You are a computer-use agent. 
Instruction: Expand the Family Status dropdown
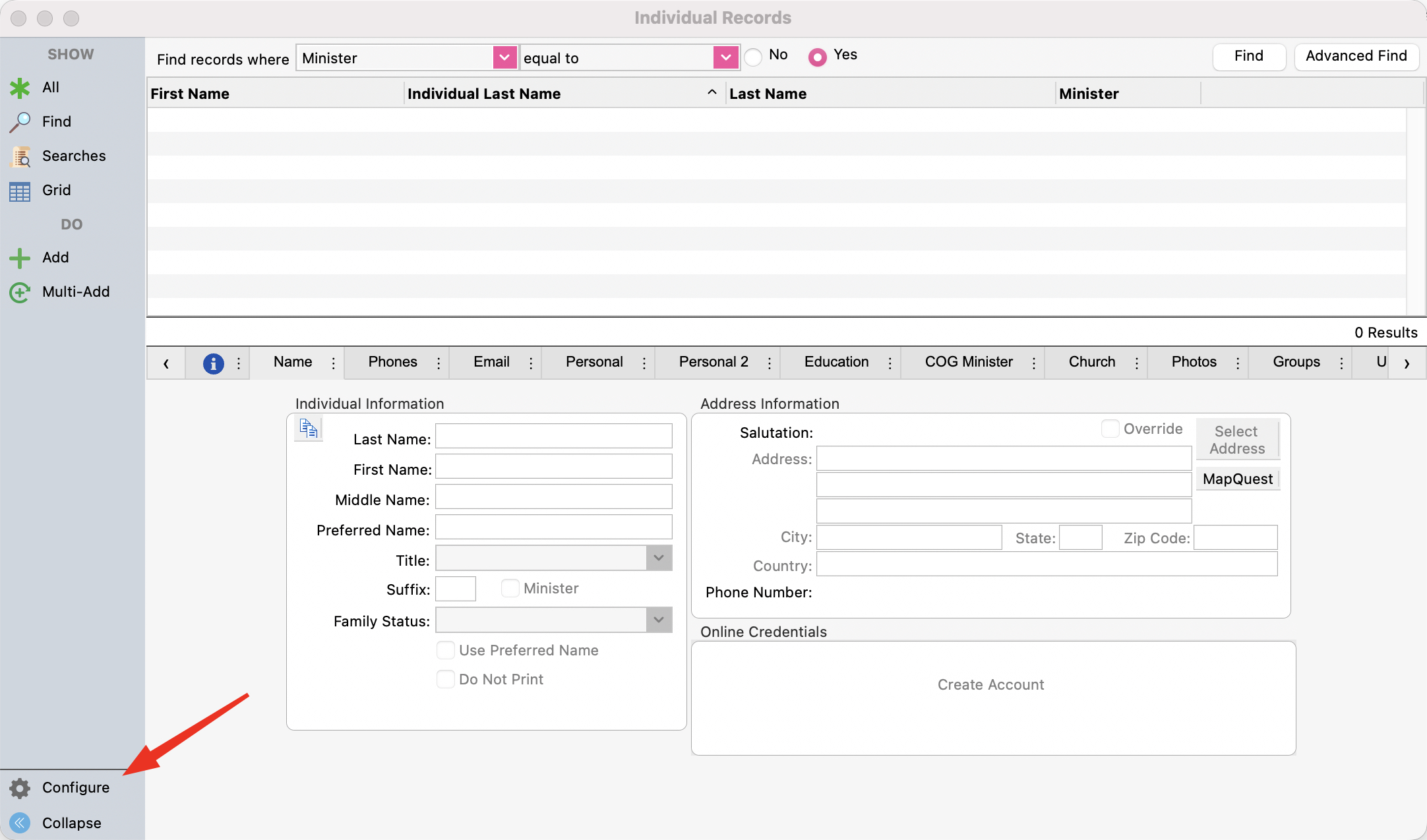click(x=659, y=620)
